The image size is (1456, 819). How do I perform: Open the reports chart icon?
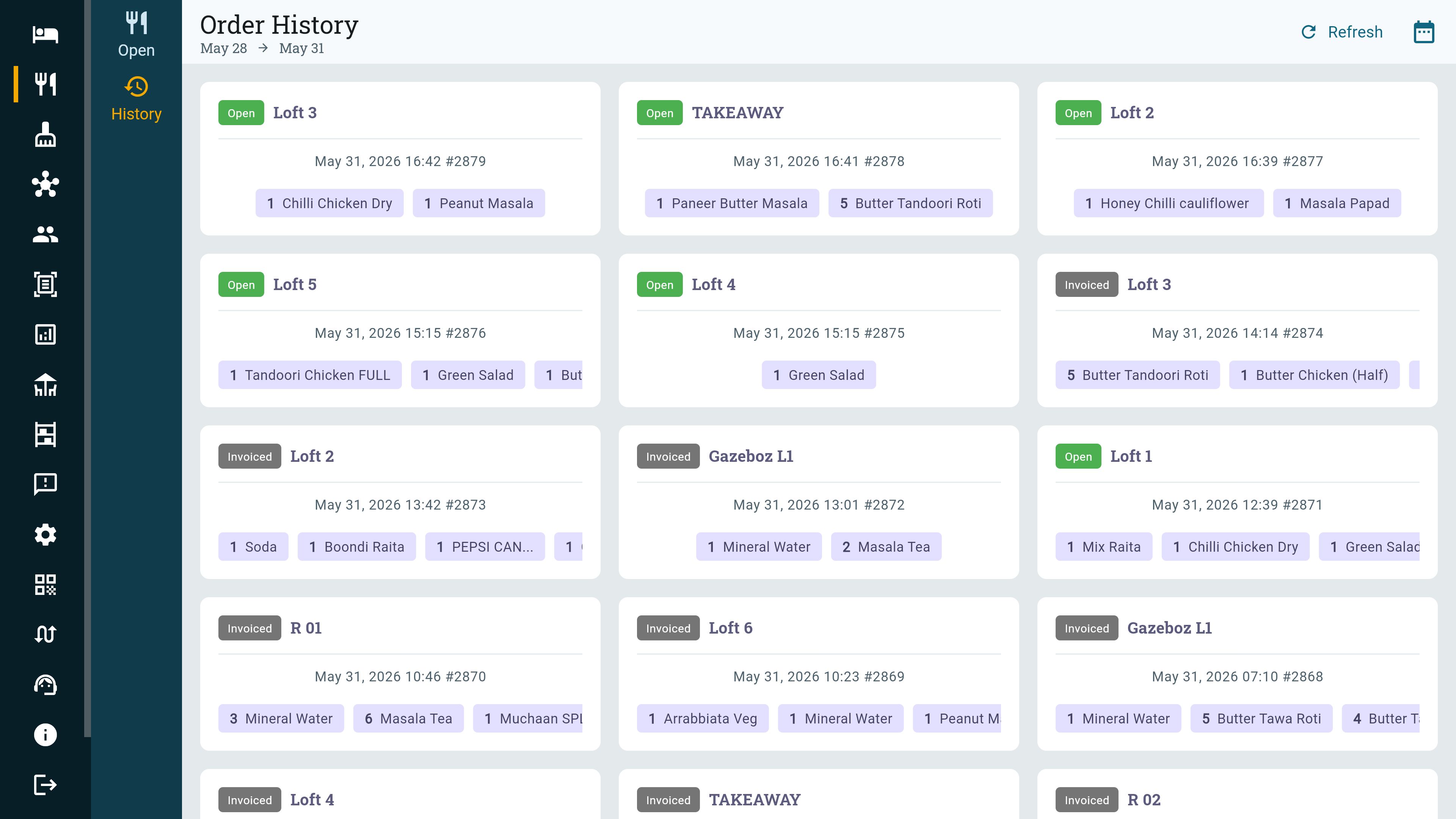pos(45,334)
